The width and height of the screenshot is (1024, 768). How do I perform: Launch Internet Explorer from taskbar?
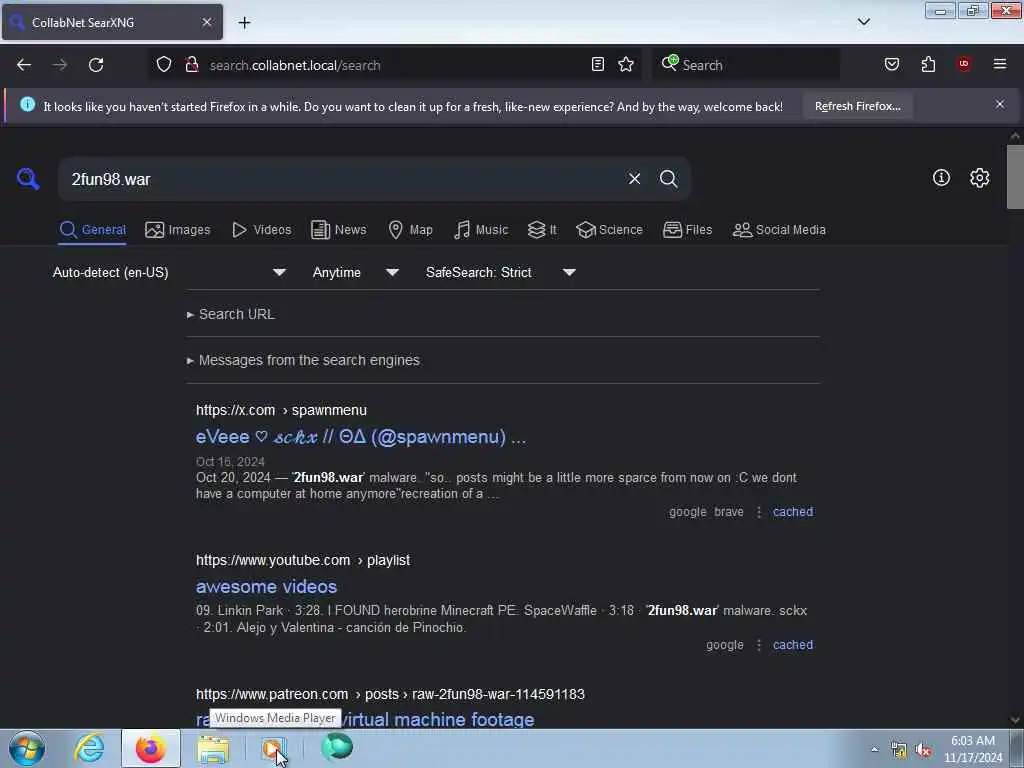[x=89, y=748]
